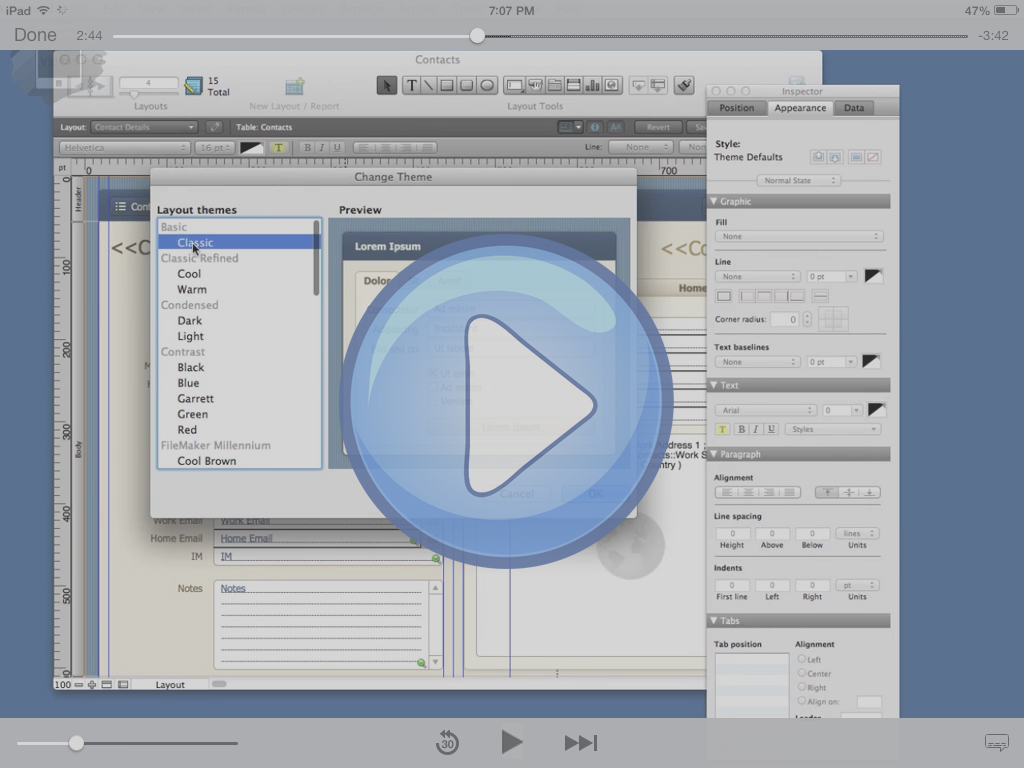The height and width of the screenshot is (768, 1024).
Task: Click the red slash style icon beside Theme Defaults
Action: pyautogui.click(x=872, y=157)
